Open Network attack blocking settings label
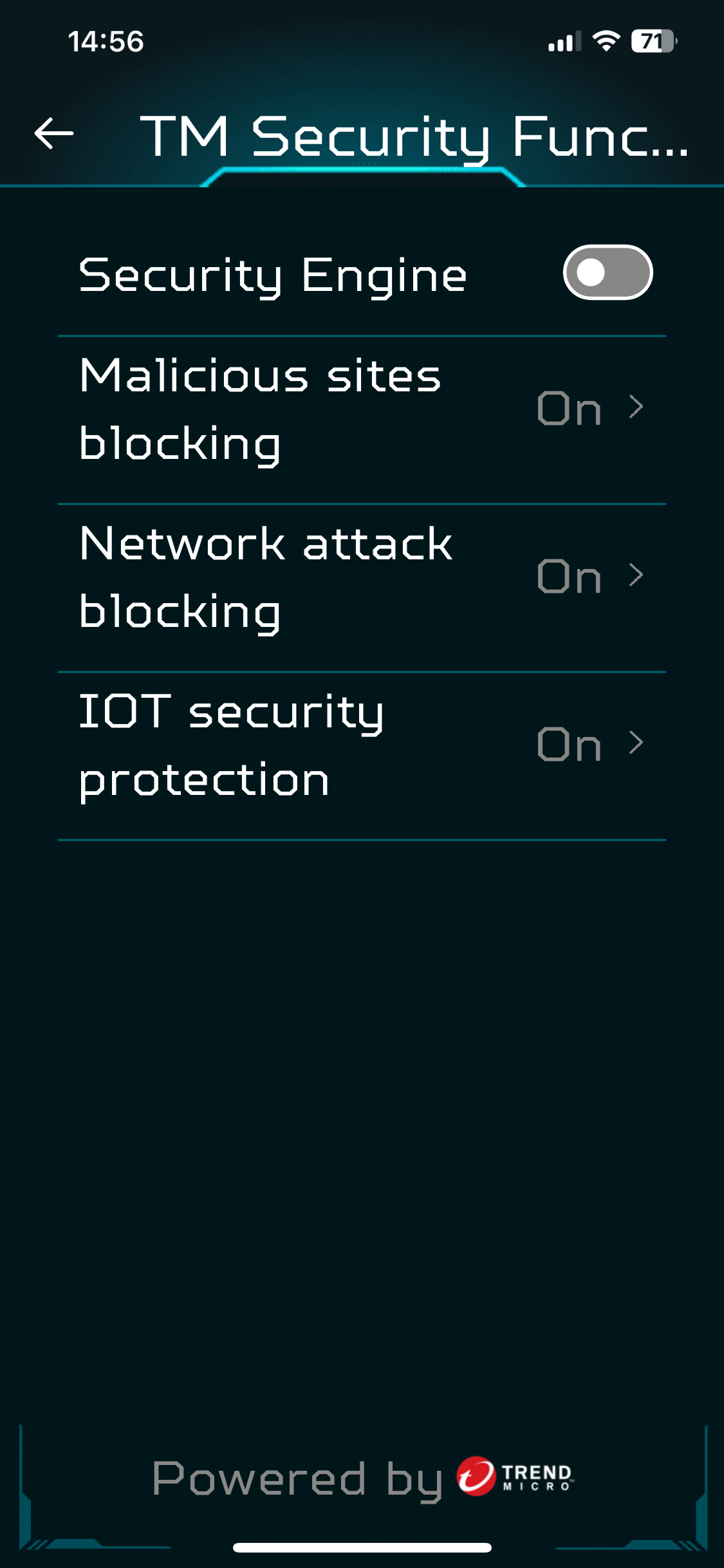 [266, 577]
